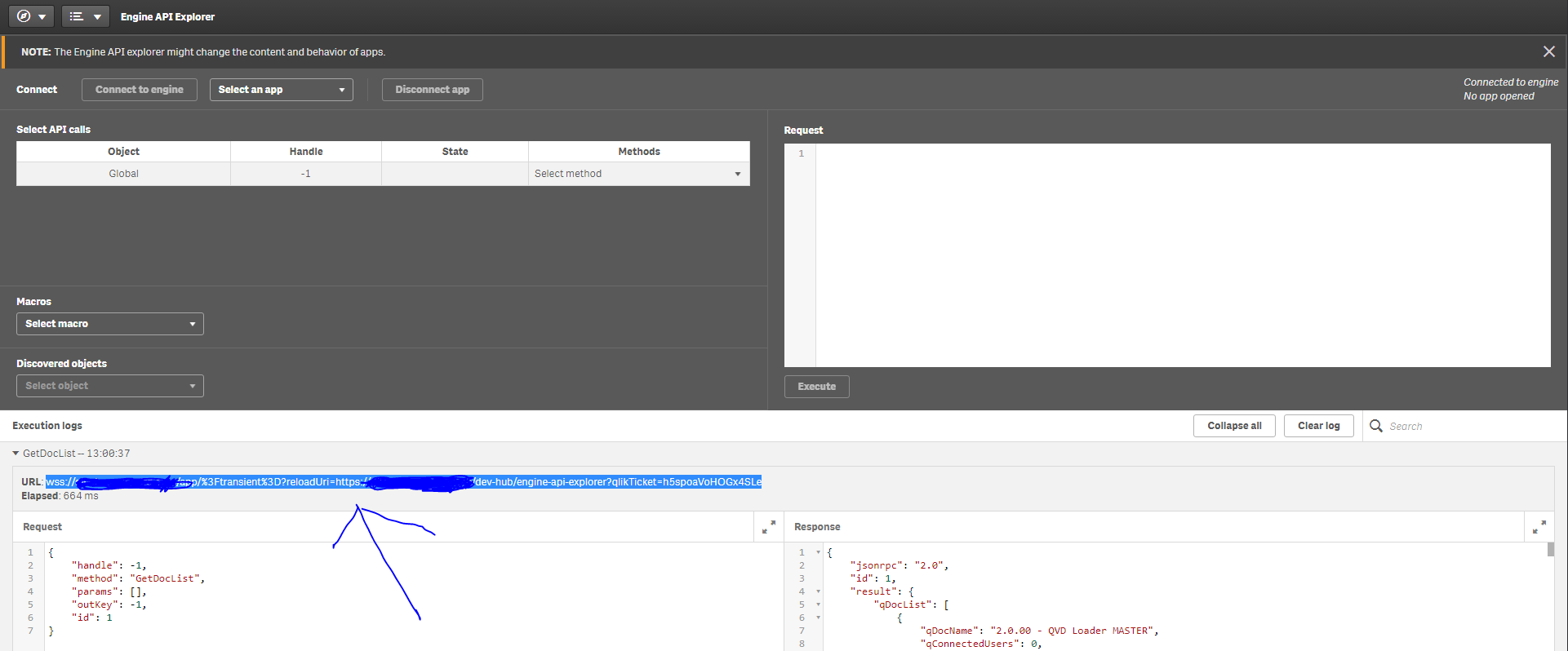The image size is (1568, 651).
Task: Click Collapse all in Execution logs
Action: tap(1234, 426)
